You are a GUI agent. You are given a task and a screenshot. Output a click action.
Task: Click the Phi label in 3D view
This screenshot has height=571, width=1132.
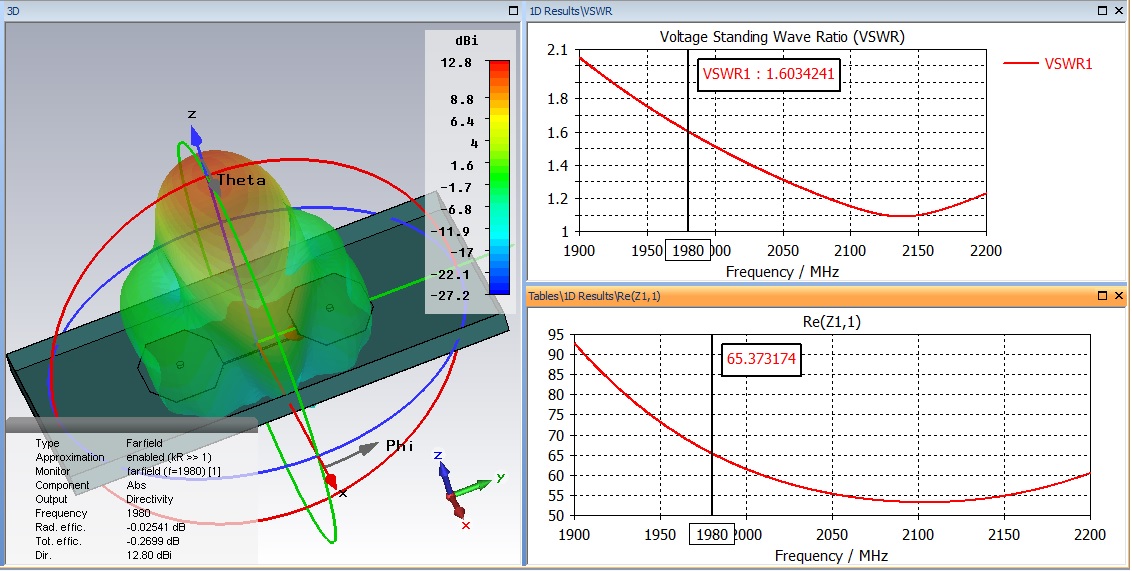[x=400, y=446]
